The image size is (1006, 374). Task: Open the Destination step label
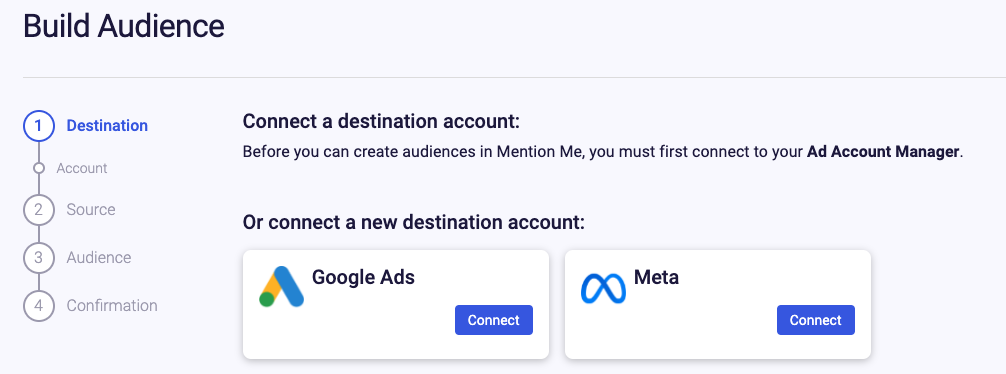pos(107,126)
